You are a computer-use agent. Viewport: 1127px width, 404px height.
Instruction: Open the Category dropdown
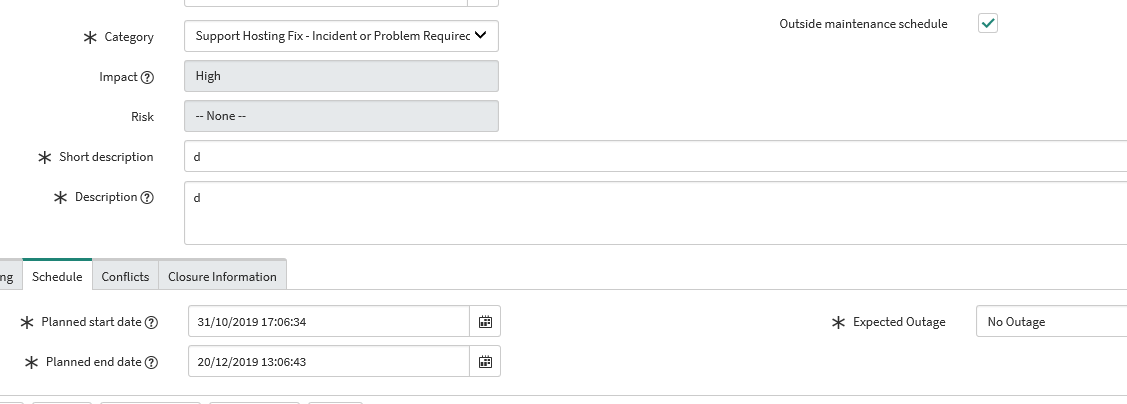[x=341, y=36]
